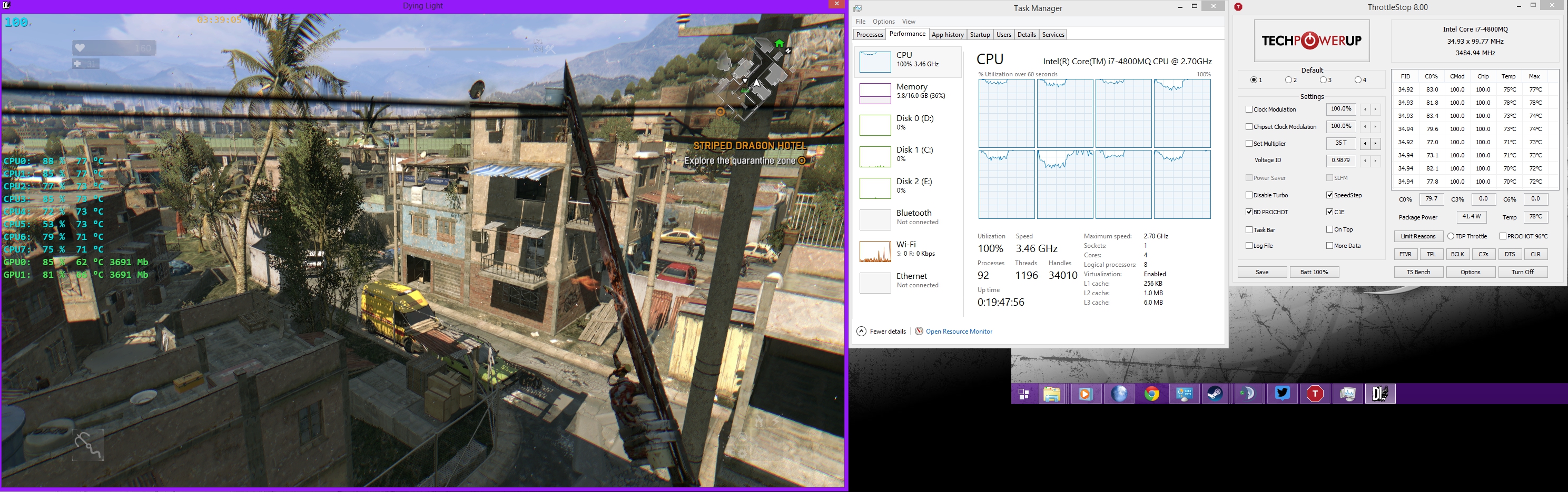The image size is (1568, 492).
Task: Uncheck the BD PROCHOT option
Action: tap(1249, 212)
